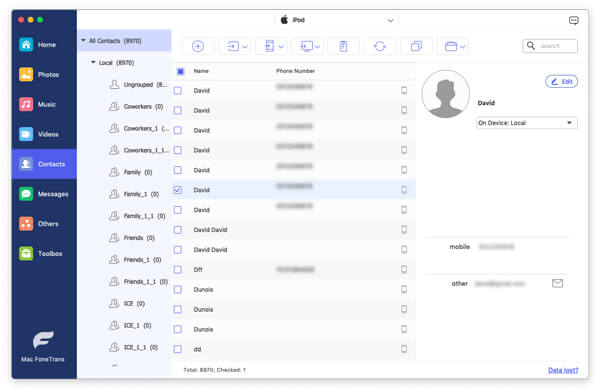Image resolution: width=600 pixels, height=392 pixels.
Task: Open the export to device dropdown arrow
Action: [281, 47]
